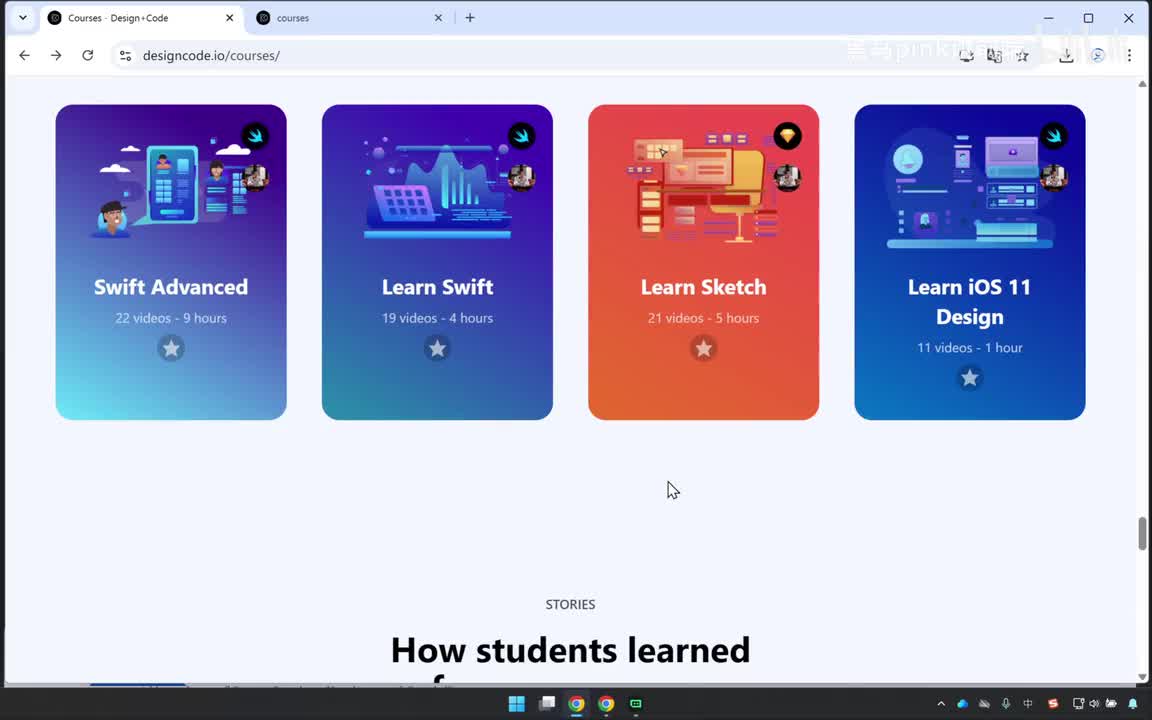Reload the current page
The width and height of the screenshot is (1152, 720).
point(87,55)
